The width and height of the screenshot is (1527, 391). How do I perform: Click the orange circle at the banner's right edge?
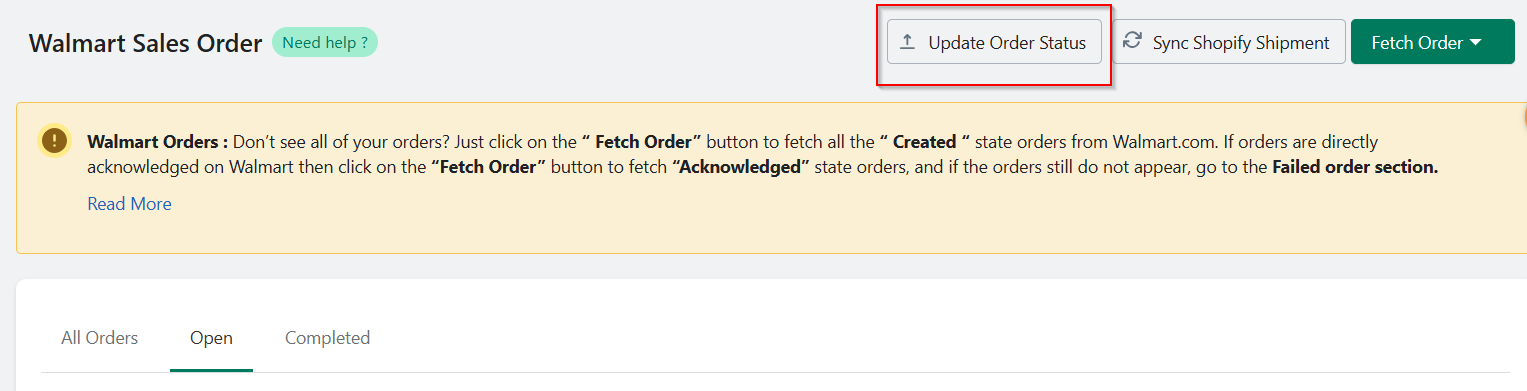1524,116
